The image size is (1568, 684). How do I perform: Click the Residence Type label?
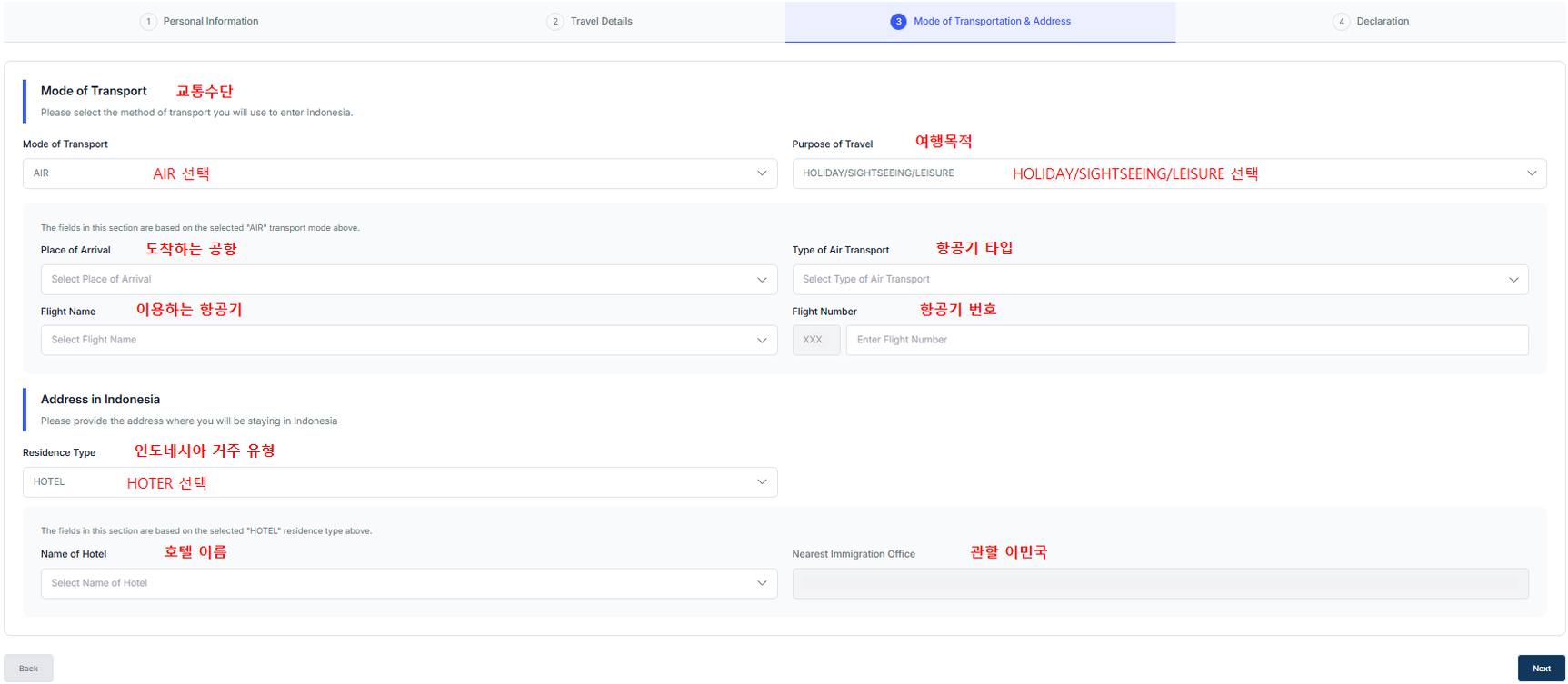tap(59, 453)
